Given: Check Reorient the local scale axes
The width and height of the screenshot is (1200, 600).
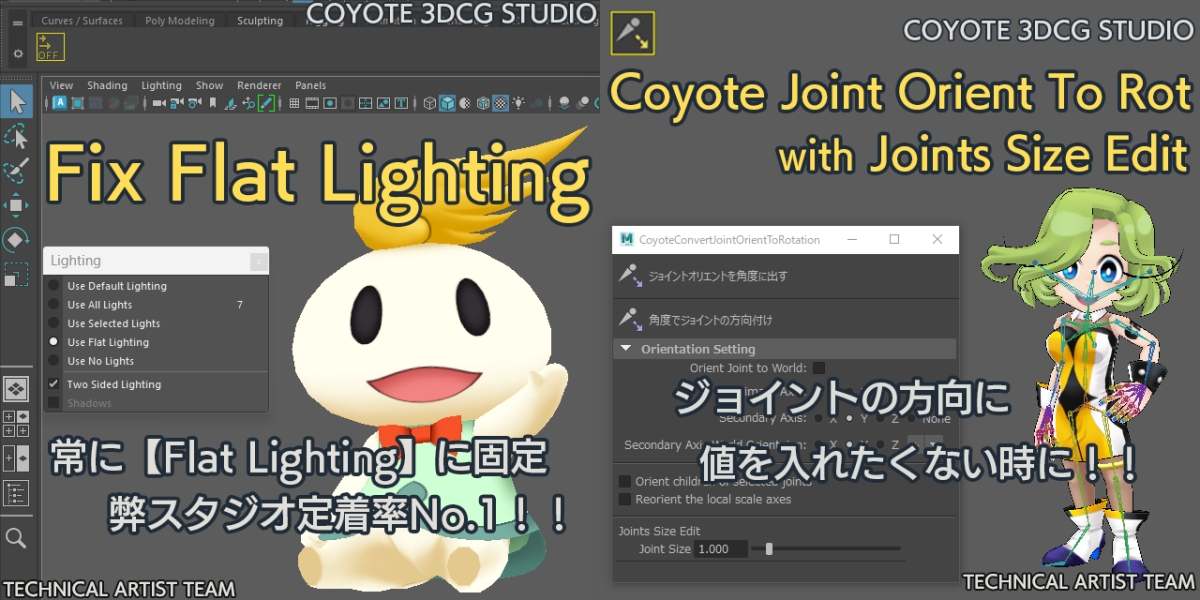Looking at the screenshot, I should (x=625, y=499).
